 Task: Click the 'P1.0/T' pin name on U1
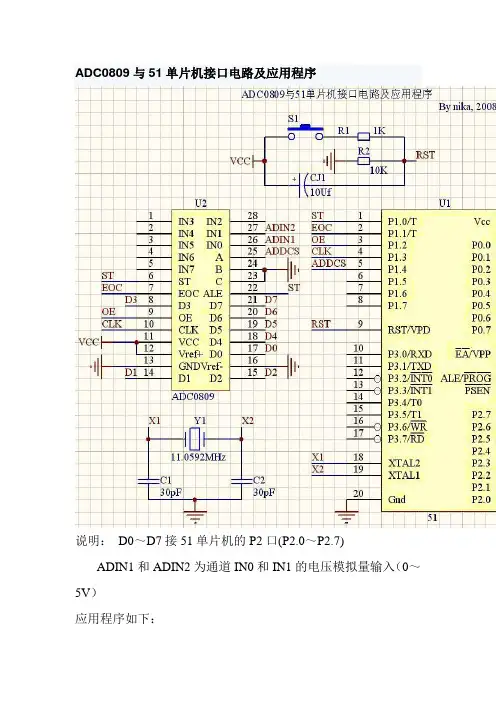[402, 222]
